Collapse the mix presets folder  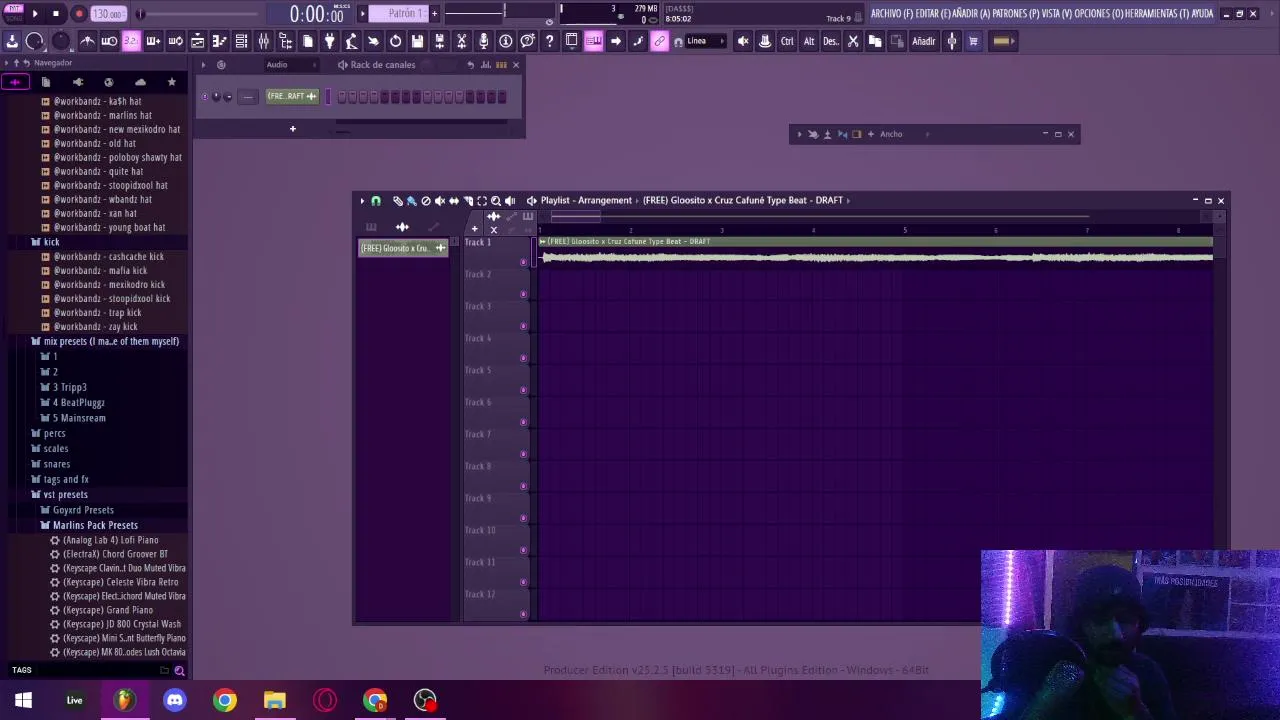coord(105,341)
